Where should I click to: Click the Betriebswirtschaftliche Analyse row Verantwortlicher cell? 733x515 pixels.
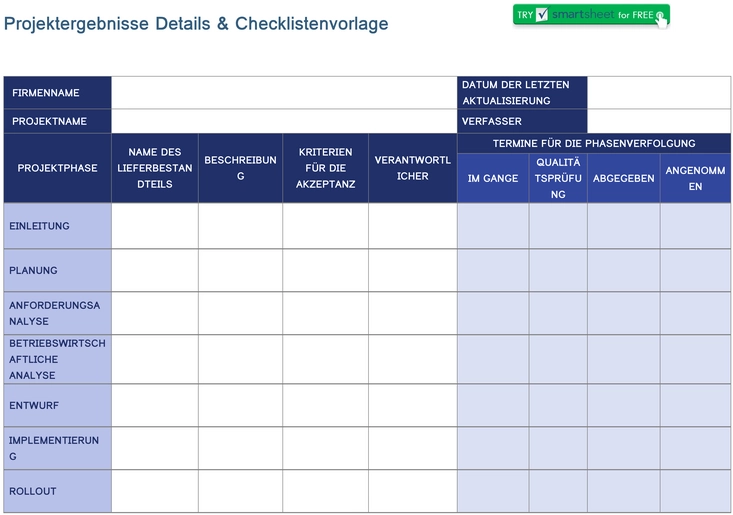pyautogui.click(x=413, y=359)
